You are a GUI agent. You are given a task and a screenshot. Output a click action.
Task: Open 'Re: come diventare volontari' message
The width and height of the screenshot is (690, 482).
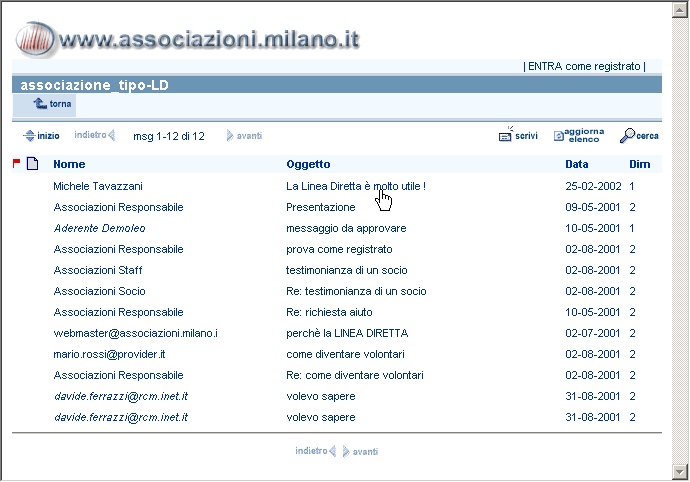pyautogui.click(x=355, y=375)
